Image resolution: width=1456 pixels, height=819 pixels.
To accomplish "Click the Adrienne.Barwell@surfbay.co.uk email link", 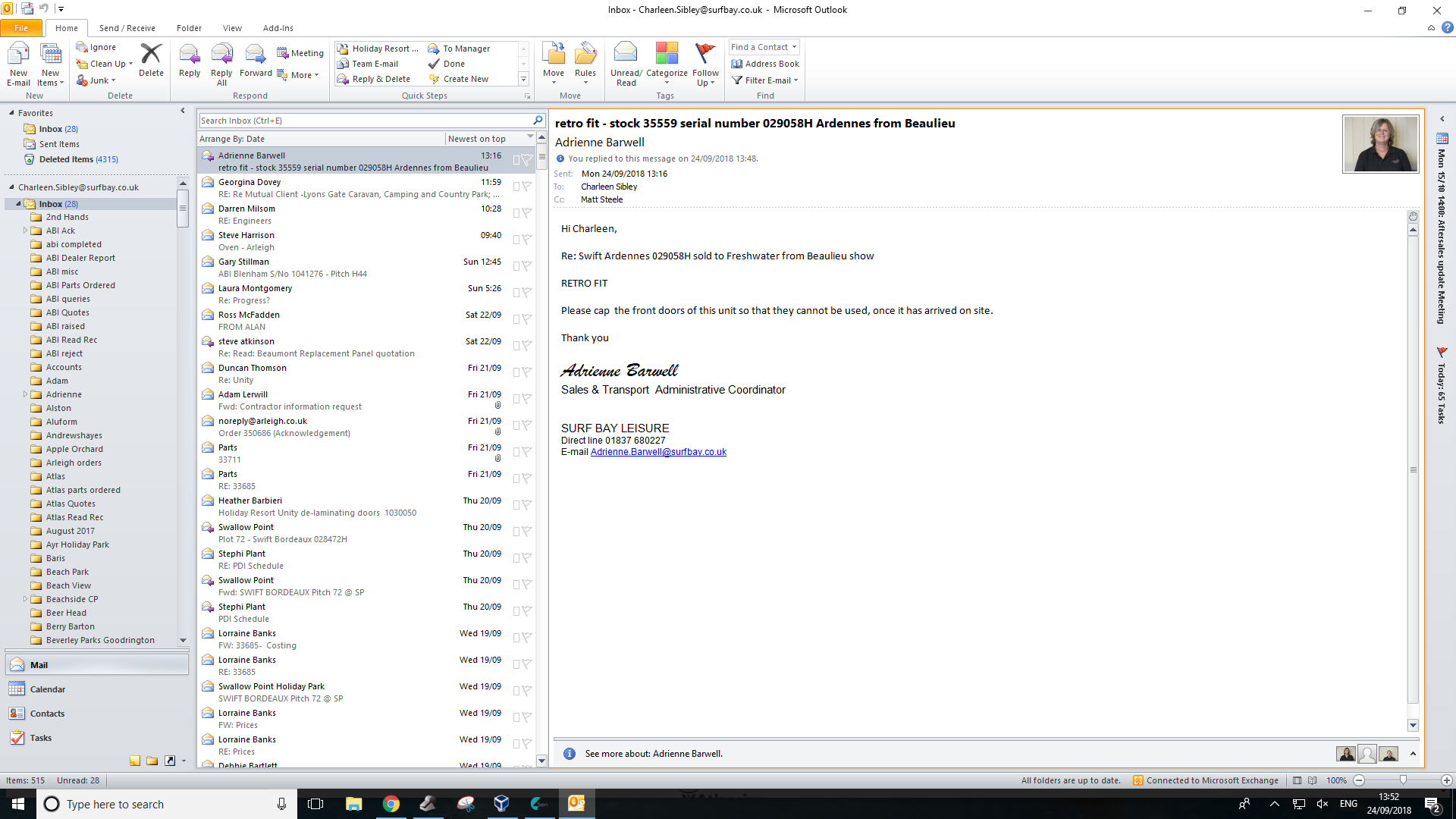I will [x=657, y=452].
